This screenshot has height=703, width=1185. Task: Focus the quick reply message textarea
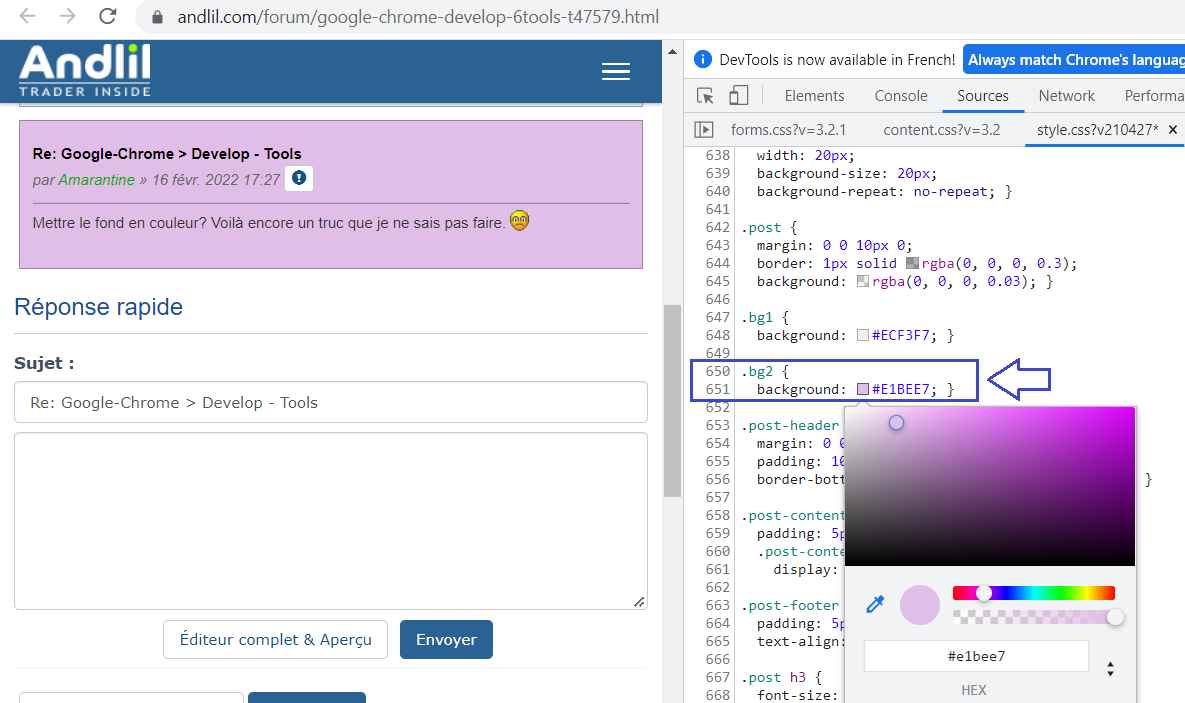click(x=331, y=521)
